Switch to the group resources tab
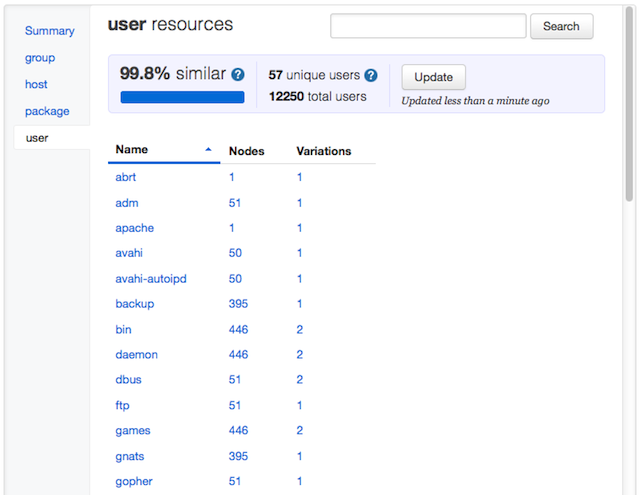This screenshot has height=495, width=640. tap(40, 58)
